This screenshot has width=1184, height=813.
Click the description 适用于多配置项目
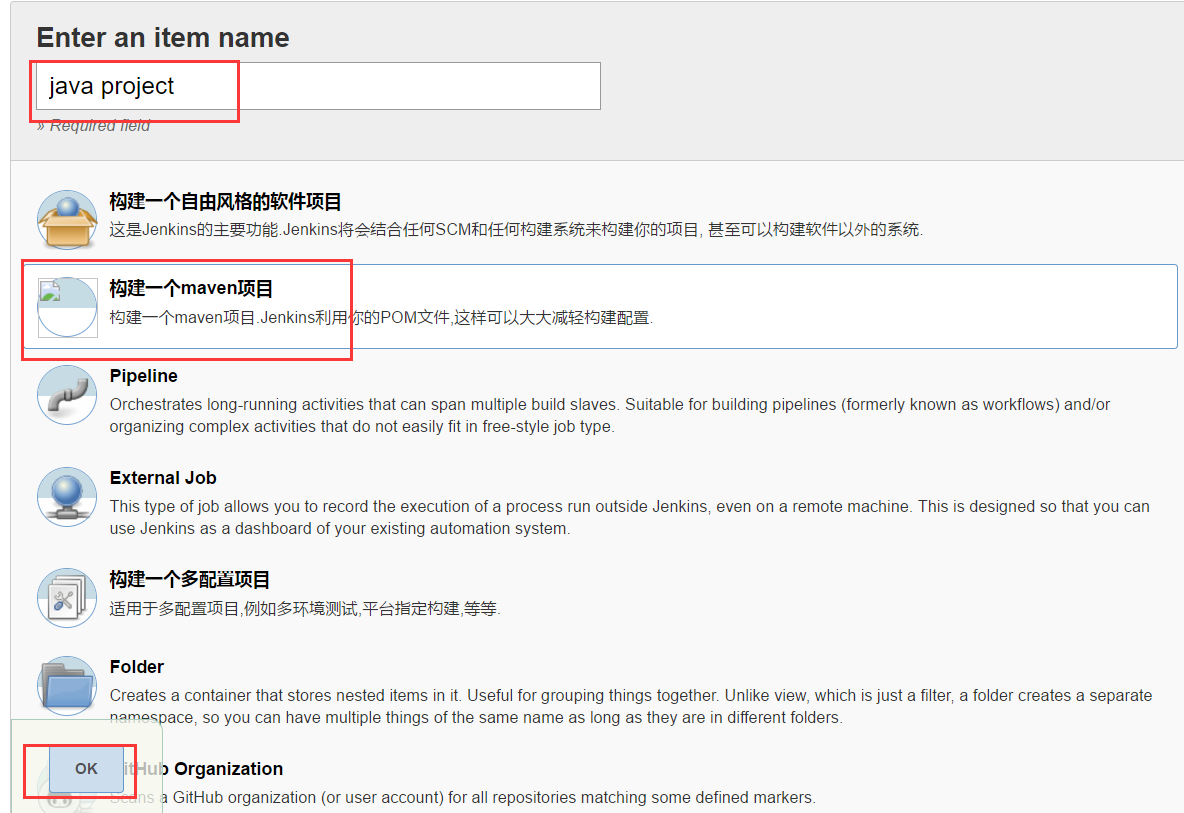click(305, 608)
